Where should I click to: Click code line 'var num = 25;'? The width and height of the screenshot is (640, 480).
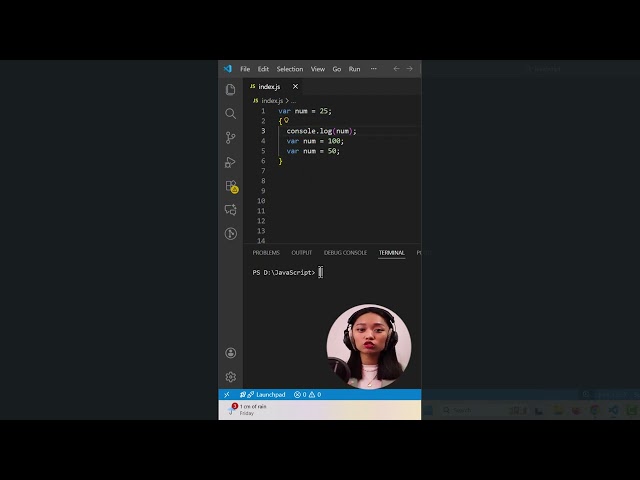pos(305,111)
